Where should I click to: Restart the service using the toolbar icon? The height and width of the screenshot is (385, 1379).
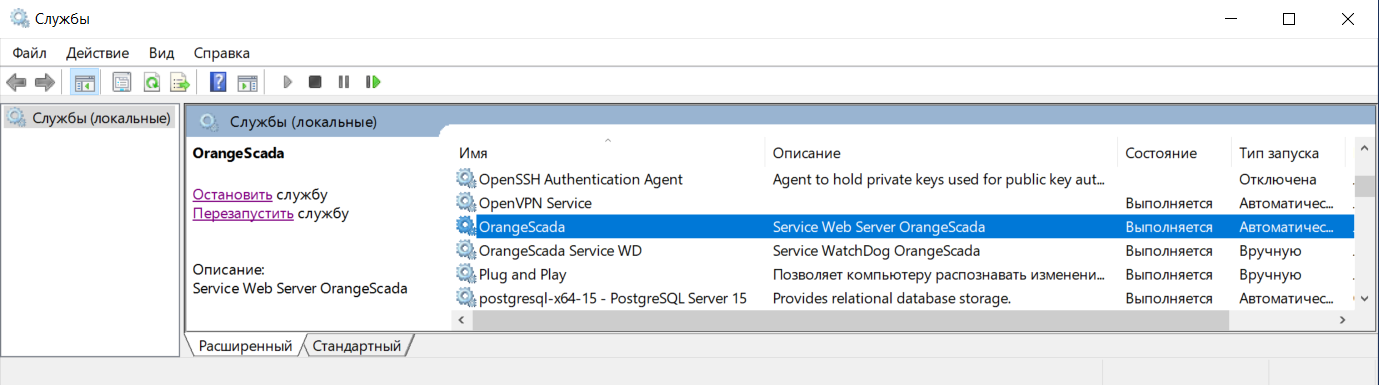tap(373, 82)
